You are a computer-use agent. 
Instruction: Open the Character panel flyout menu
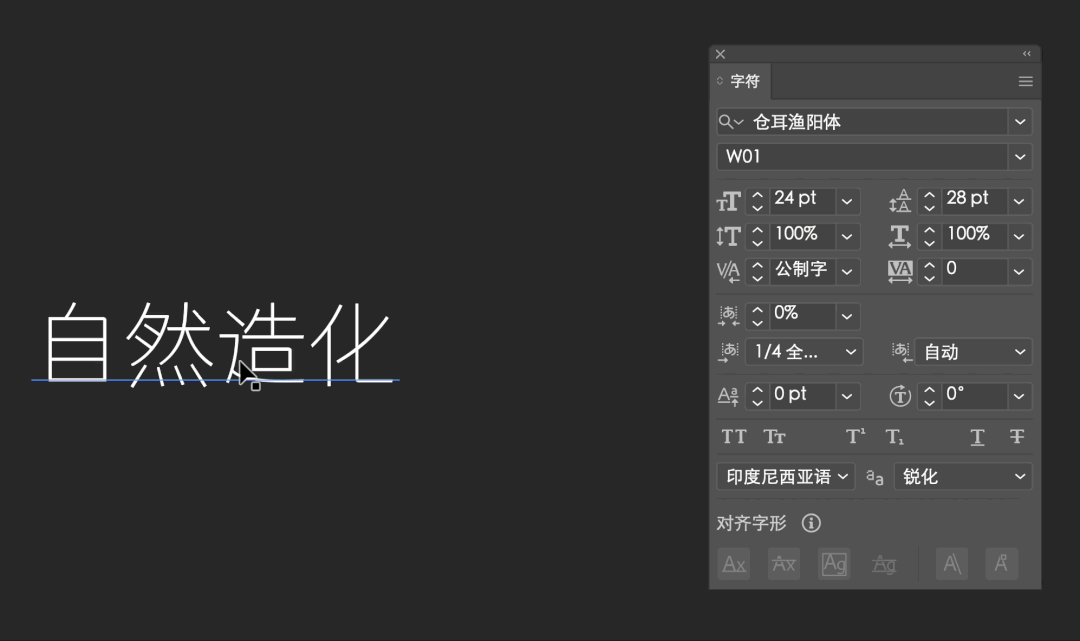[x=1026, y=81]
